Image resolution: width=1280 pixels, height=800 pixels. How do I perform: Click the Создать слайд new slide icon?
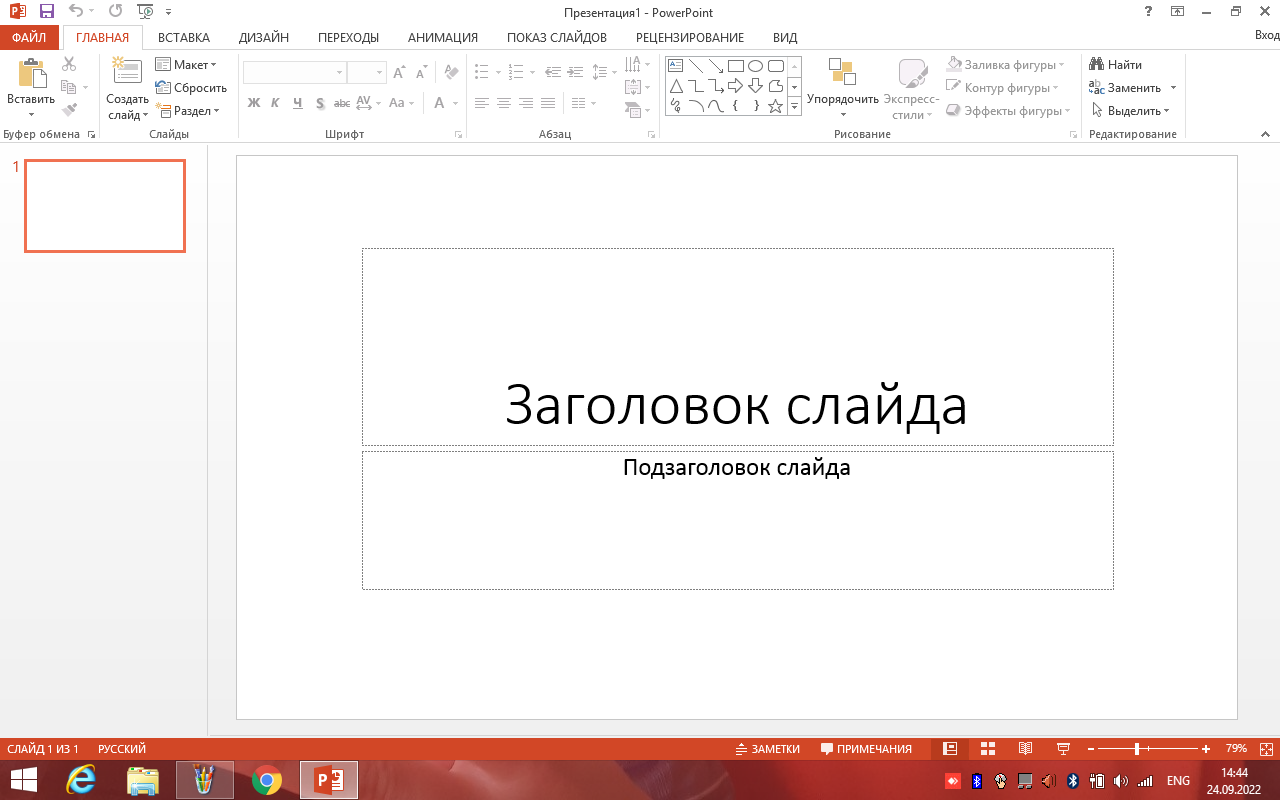pos(127,72)
